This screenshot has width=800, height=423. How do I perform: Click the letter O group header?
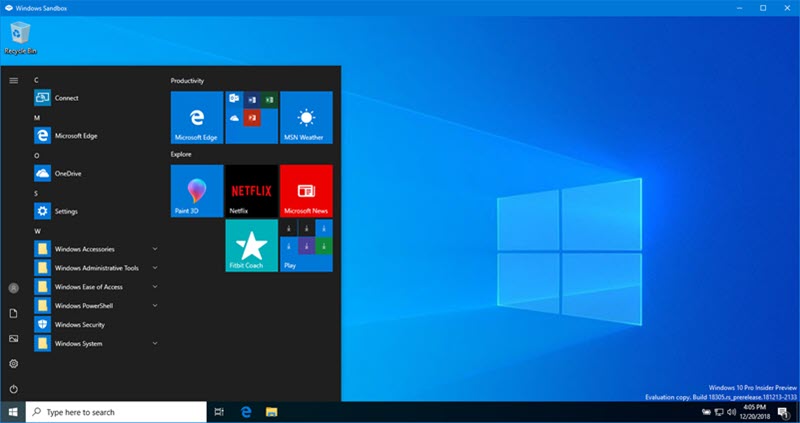coord(37,156)
